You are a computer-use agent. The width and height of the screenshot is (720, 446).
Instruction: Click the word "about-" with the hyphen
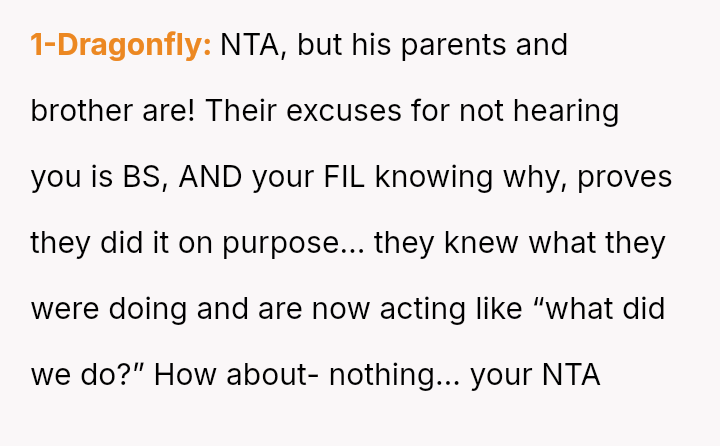click(272, 375)
